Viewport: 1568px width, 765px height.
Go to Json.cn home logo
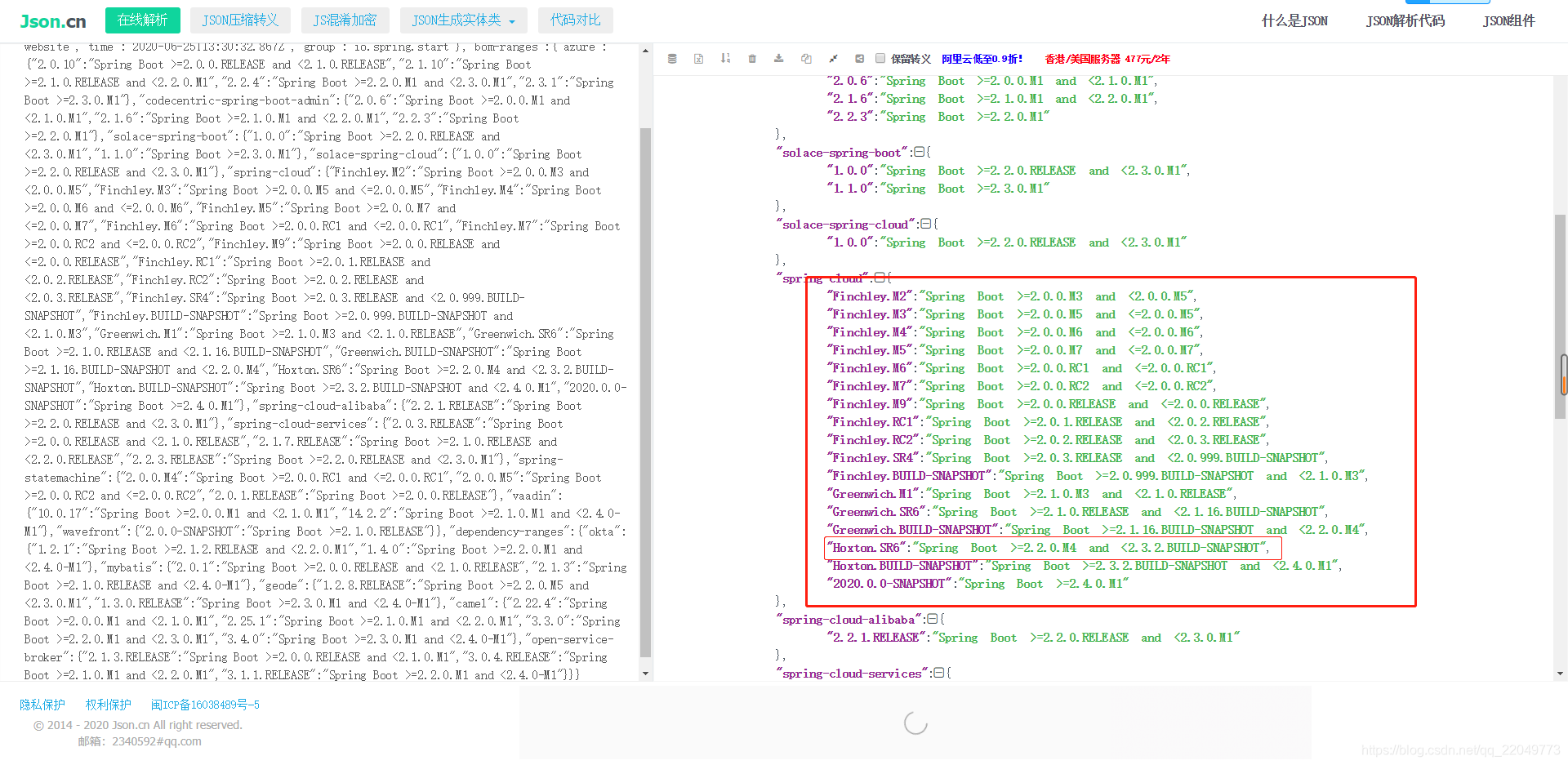point(53,21)
